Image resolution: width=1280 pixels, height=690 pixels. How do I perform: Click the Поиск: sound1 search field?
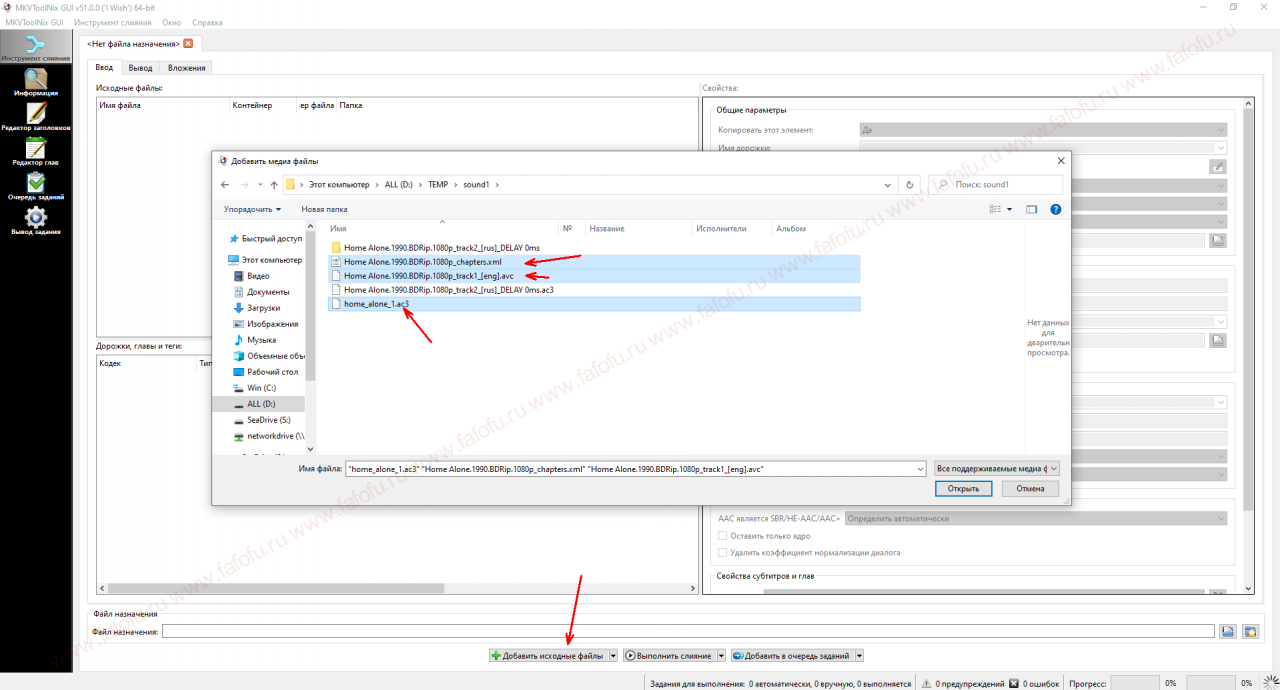click(995, 185)
